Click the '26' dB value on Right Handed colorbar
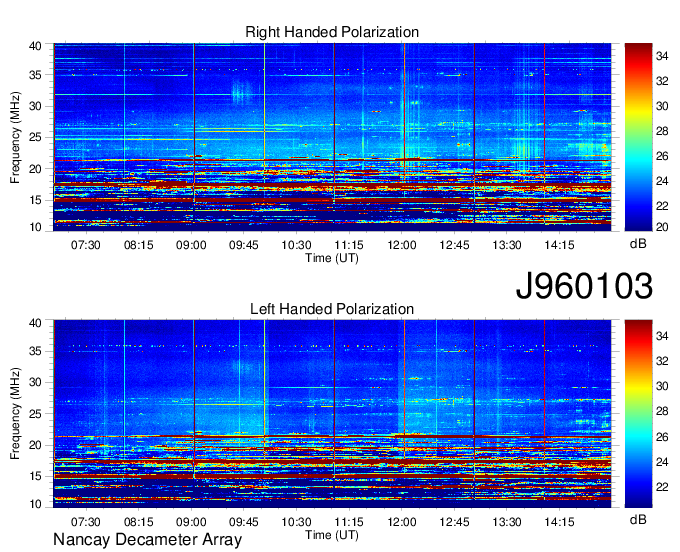The height and width of the screenshot is (552, 680). point(662,156)
